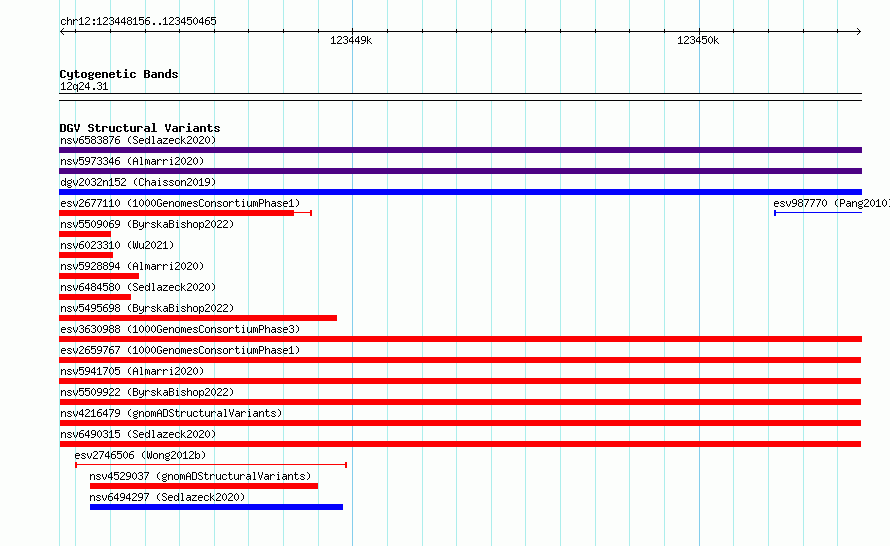
Task: Click nsv5509069 (ByrskaBishop2022) label
Action: (147, 224)
